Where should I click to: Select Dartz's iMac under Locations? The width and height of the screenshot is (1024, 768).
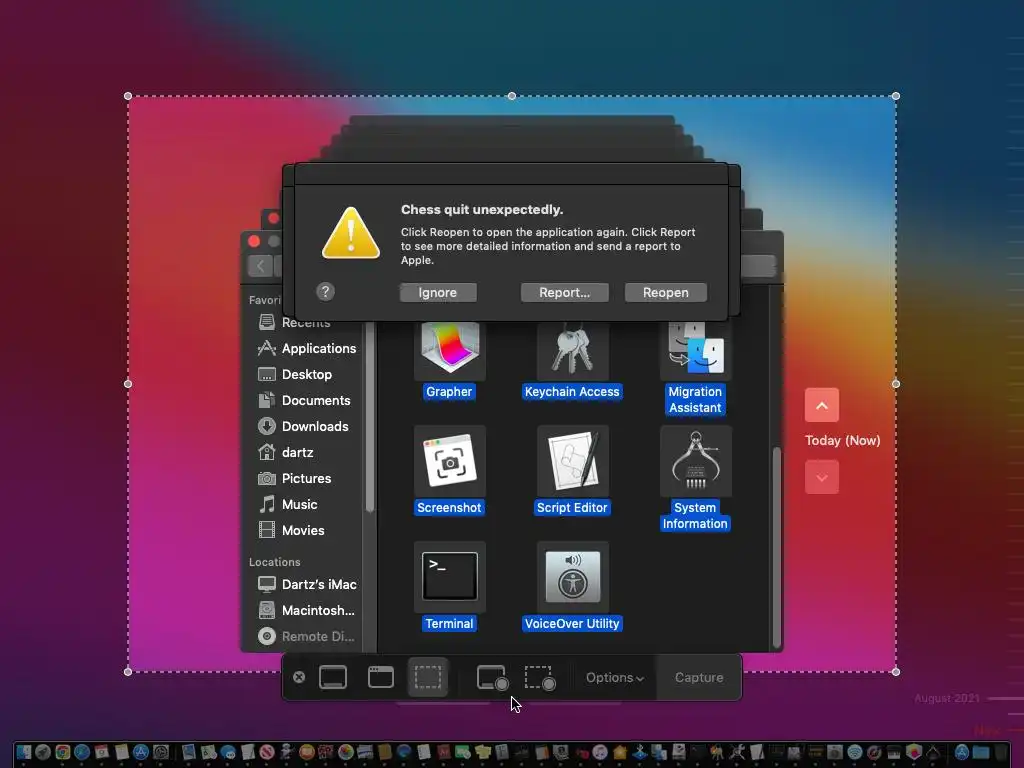[306, 584]
